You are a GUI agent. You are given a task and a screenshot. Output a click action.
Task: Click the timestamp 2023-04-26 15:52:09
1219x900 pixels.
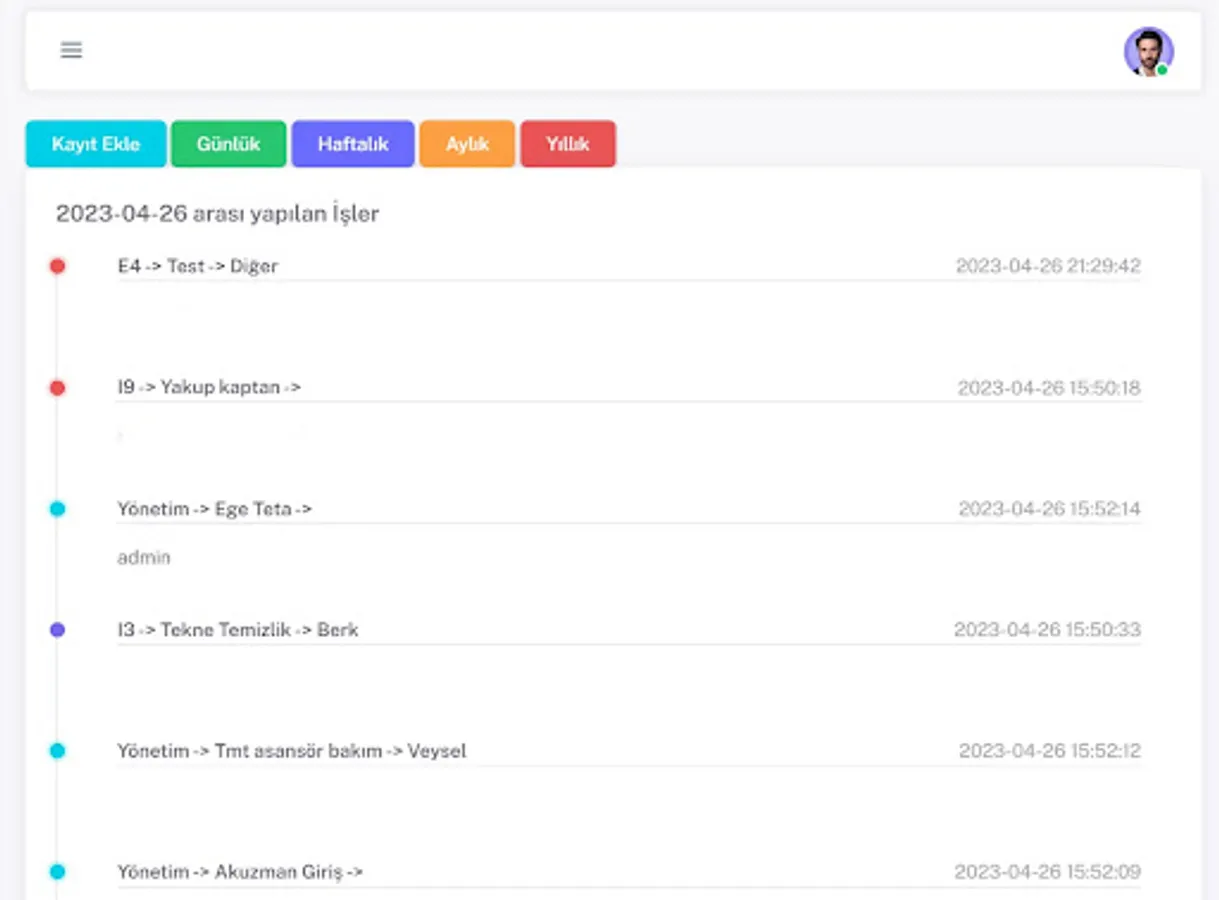[1047, 872]
